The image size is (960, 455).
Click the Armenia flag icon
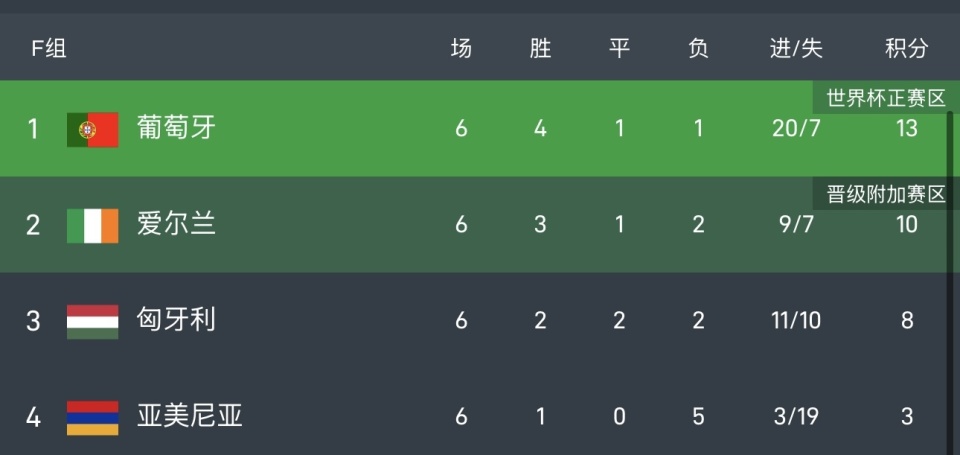point(93,416)
